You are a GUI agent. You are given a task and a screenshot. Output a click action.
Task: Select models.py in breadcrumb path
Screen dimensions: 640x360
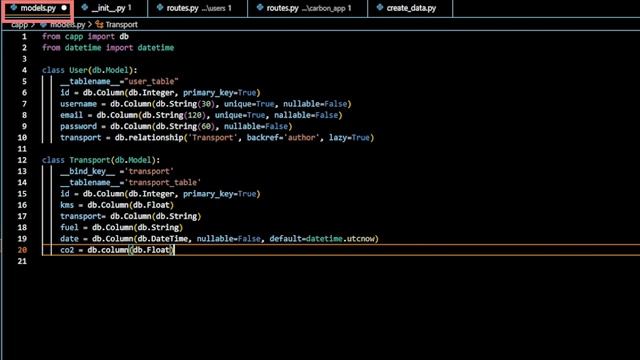click(x=68, y=24)
